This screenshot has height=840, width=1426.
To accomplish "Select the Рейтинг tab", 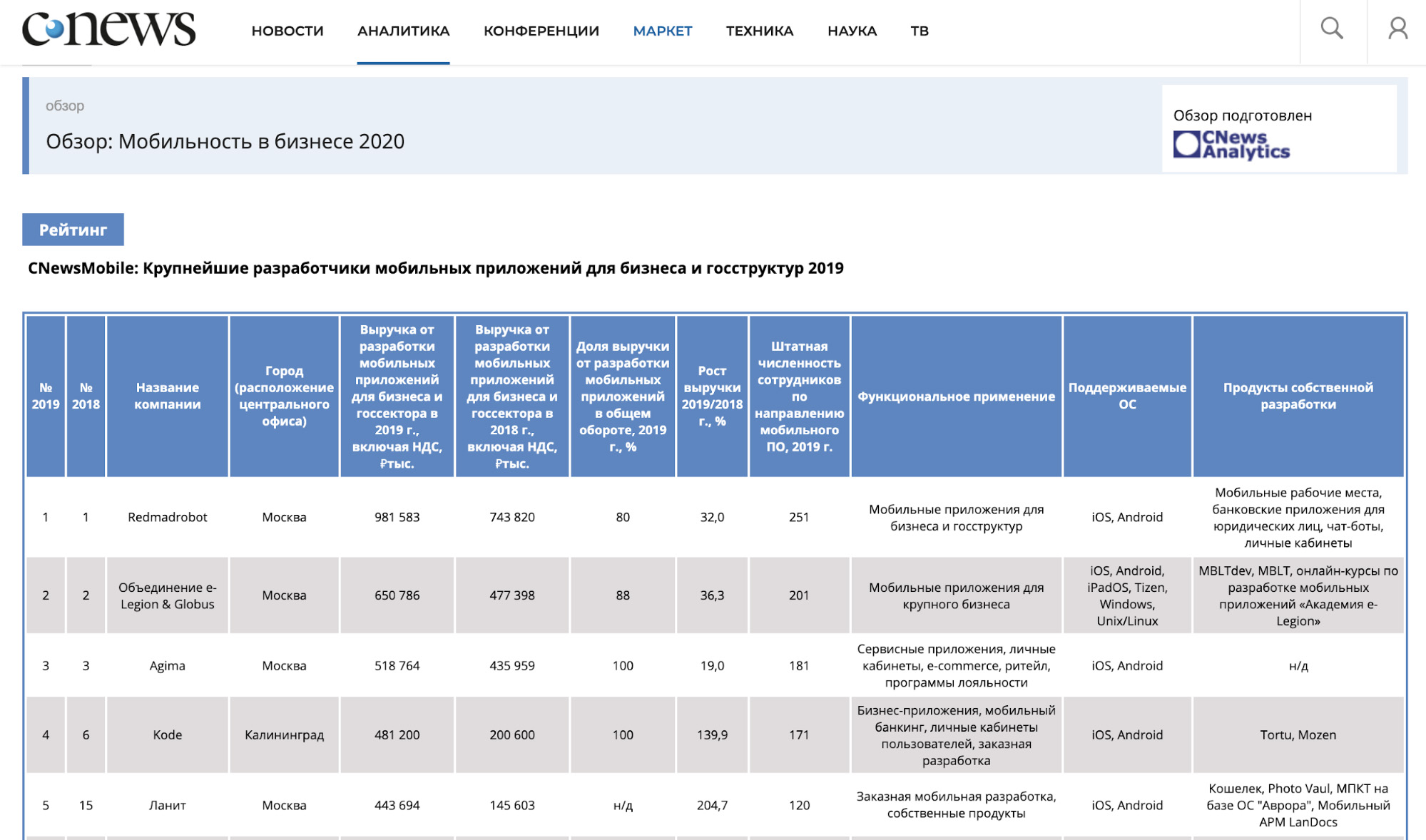I will [73, 230].
